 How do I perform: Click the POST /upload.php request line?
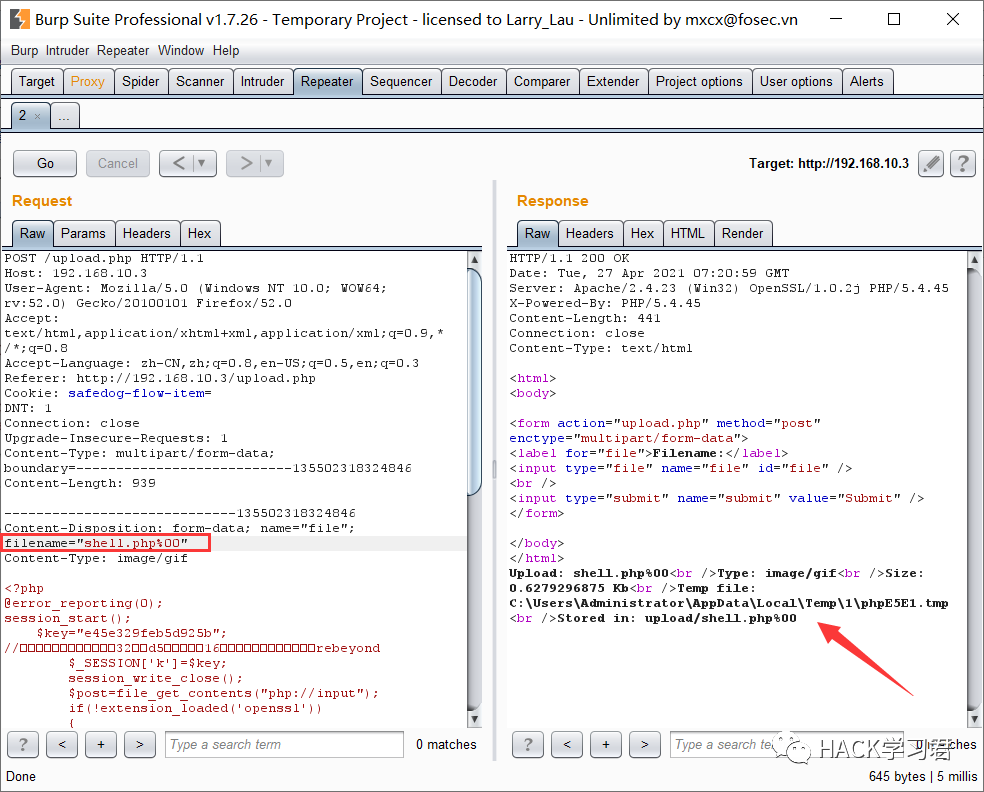point(104,259)
